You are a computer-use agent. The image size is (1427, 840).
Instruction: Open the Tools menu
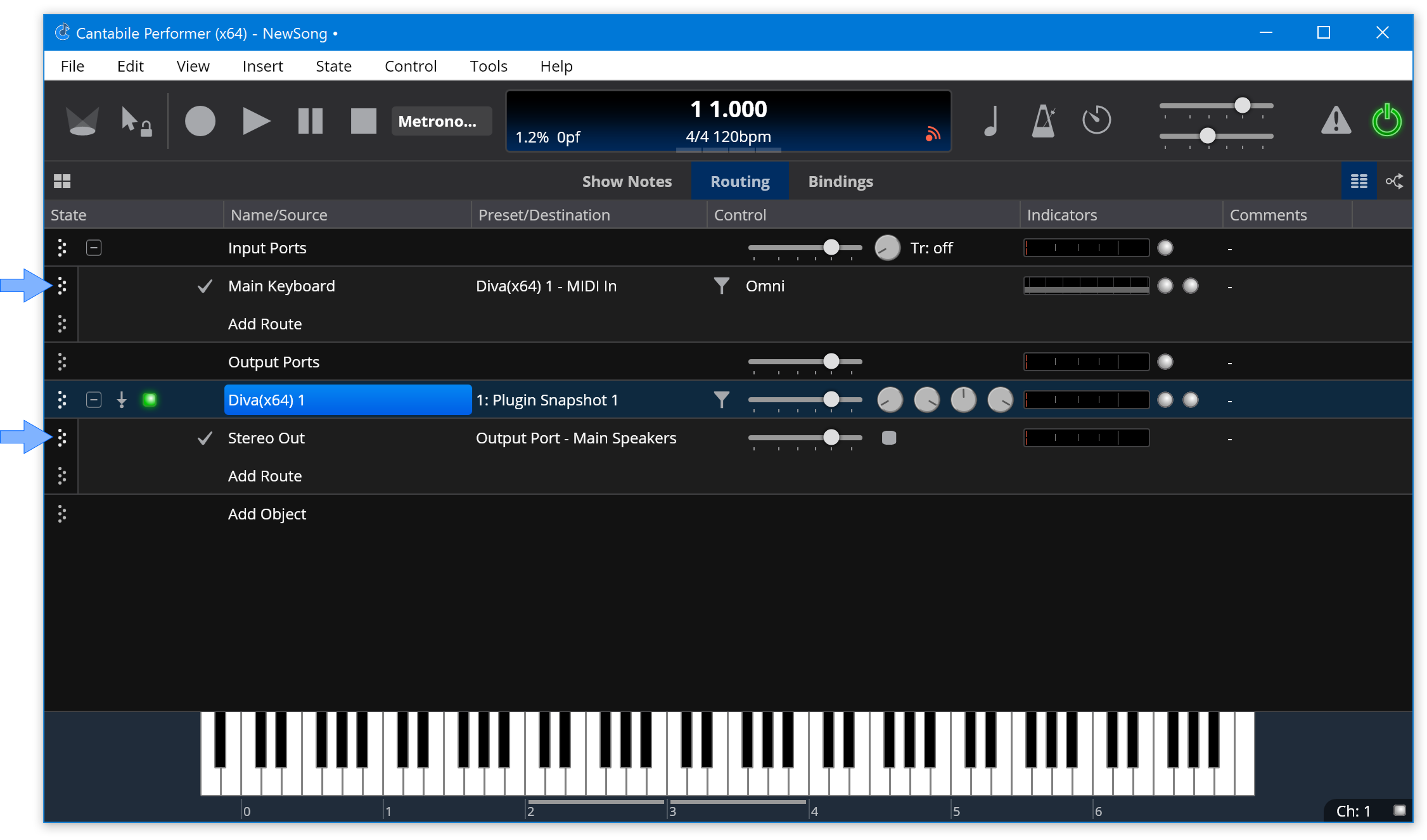click(x=489, y=66)
